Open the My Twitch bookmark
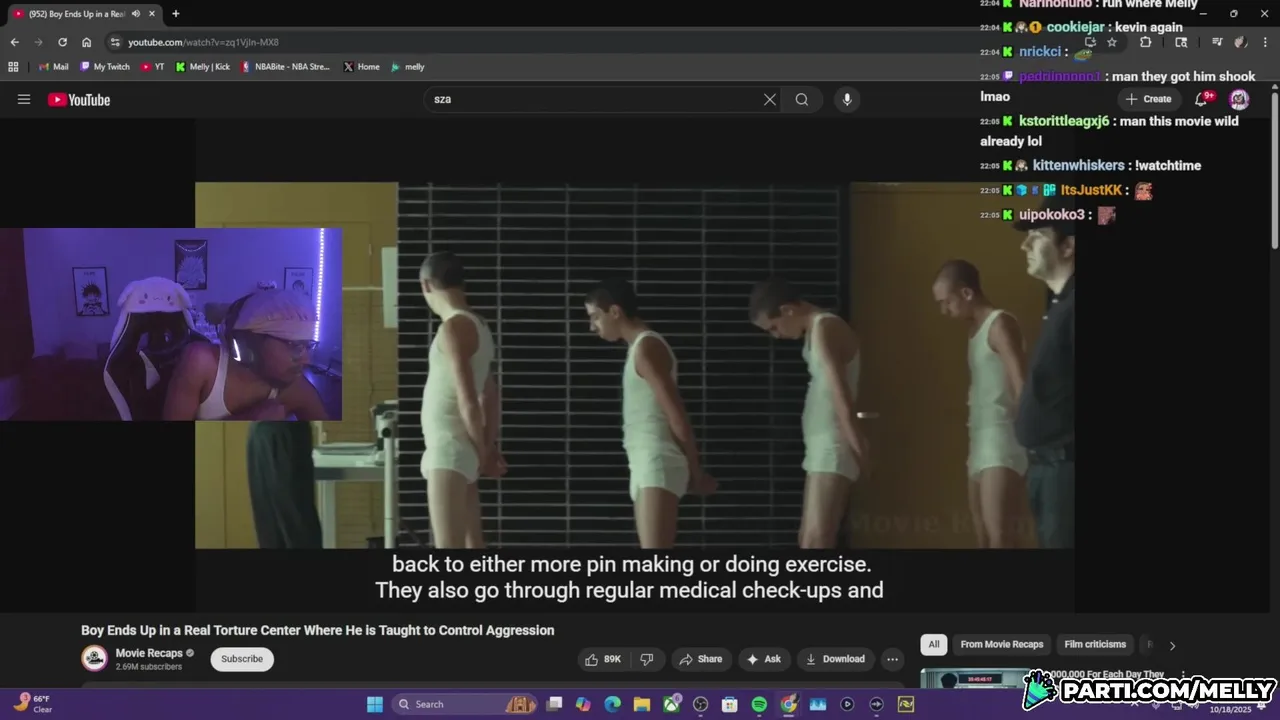1280x720 pixels. (105, 67)
